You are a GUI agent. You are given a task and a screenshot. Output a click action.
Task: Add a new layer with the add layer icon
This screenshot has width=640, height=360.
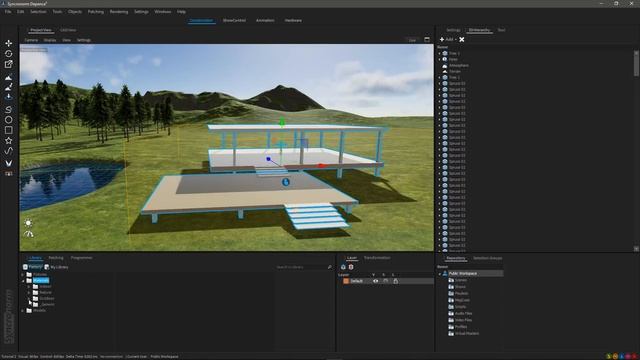(x=343, y=267)
